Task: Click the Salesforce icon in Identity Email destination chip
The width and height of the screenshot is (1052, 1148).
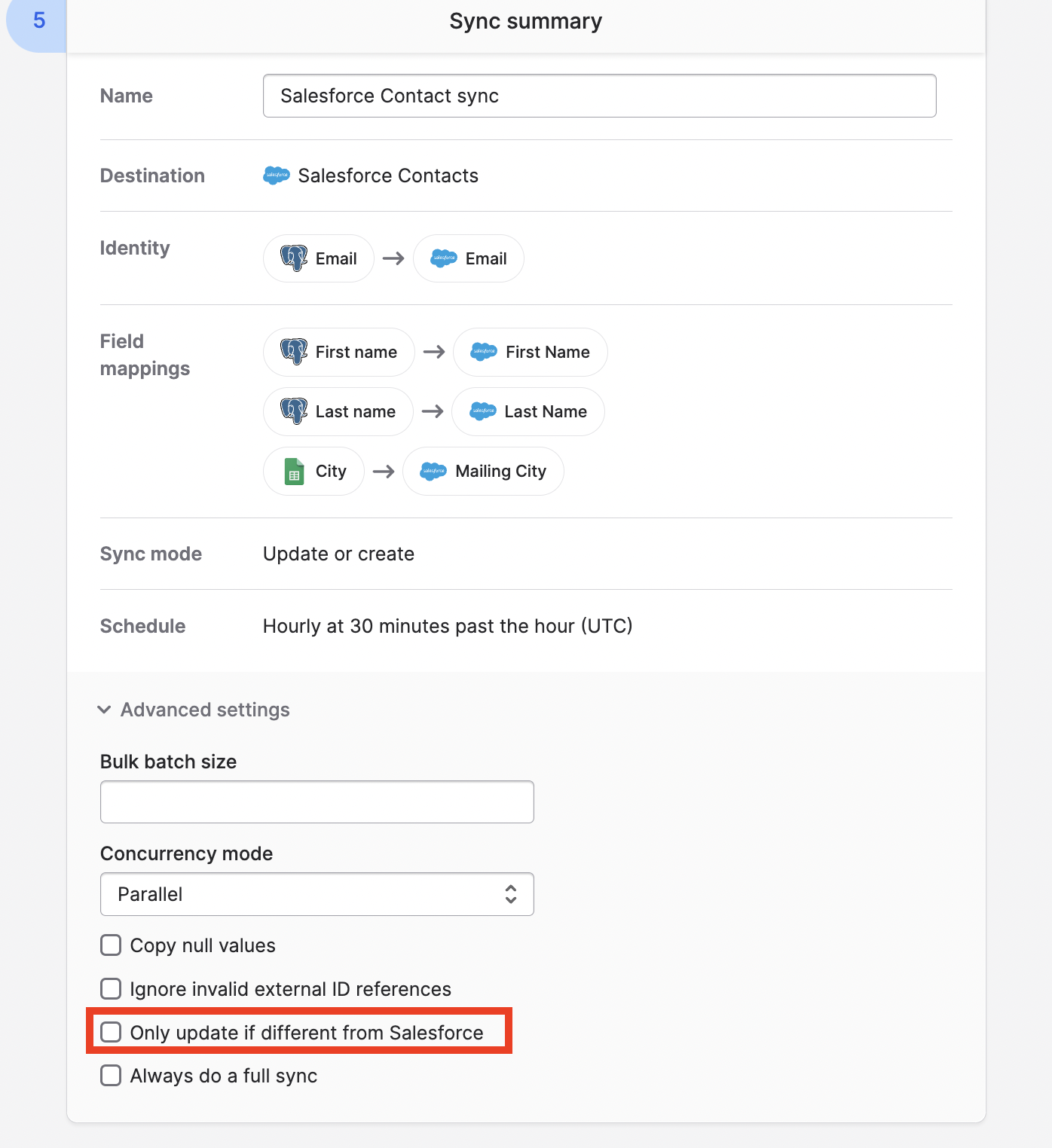Action: point(444,258)
